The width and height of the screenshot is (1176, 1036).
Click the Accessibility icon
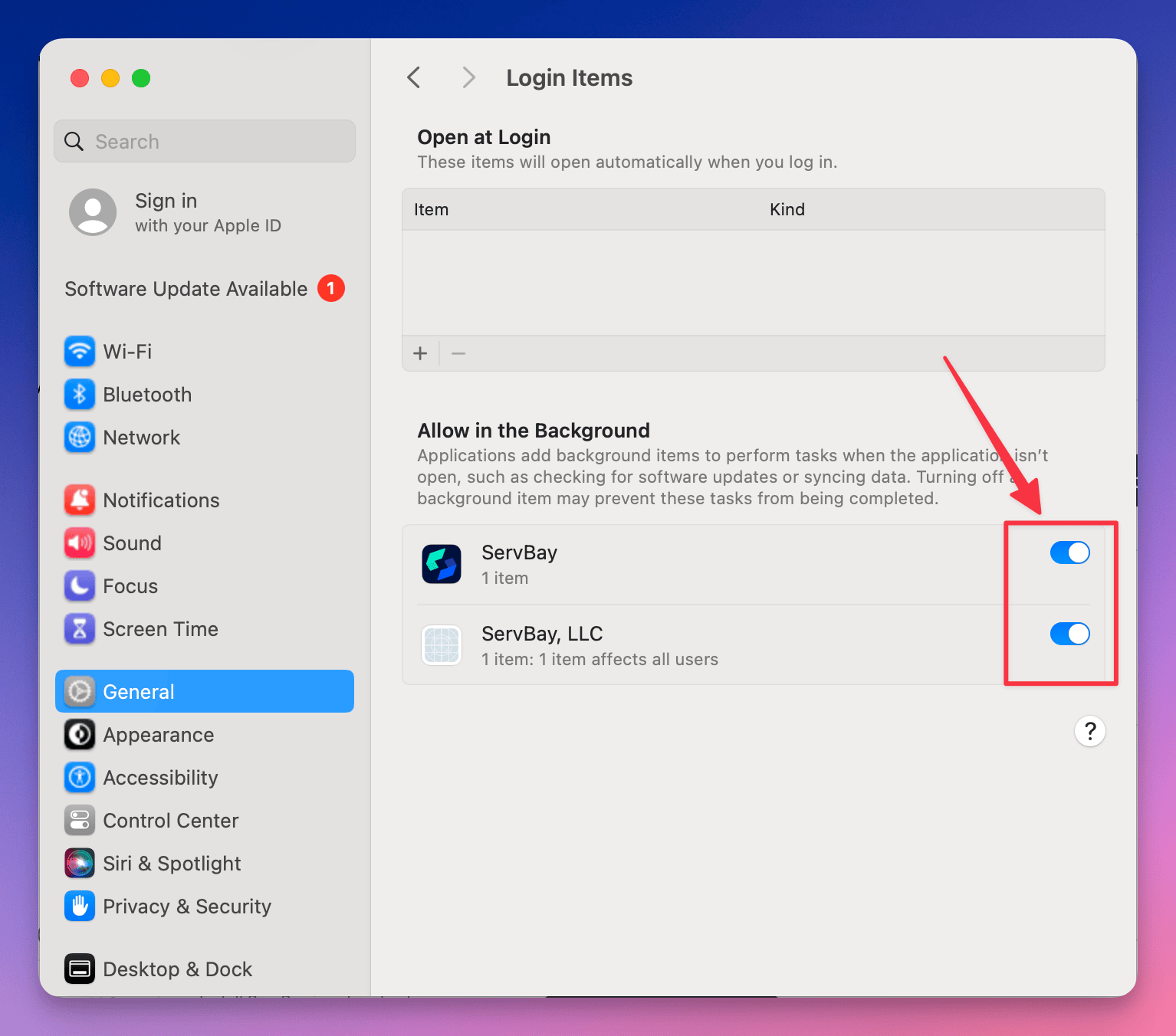(80, 778)
